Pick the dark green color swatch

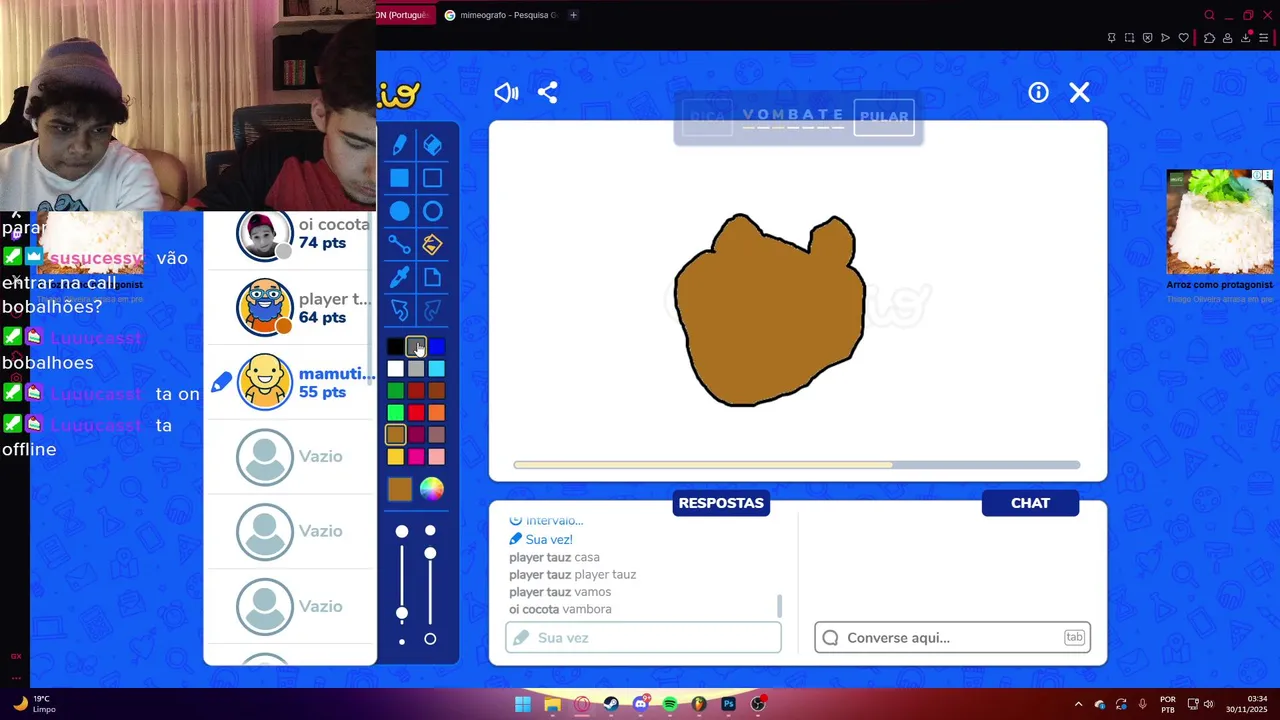tap(395, 391)
